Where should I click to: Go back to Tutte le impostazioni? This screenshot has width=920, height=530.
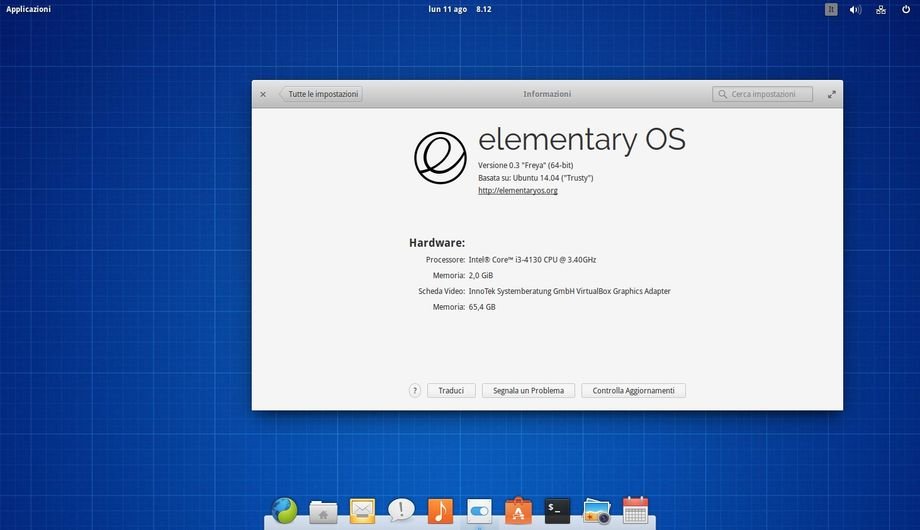pyautogui.click(x=321, y=94)
